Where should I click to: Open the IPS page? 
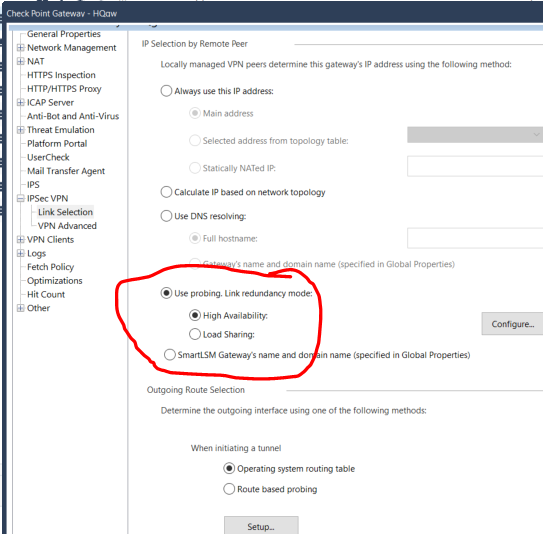(33, 185)
